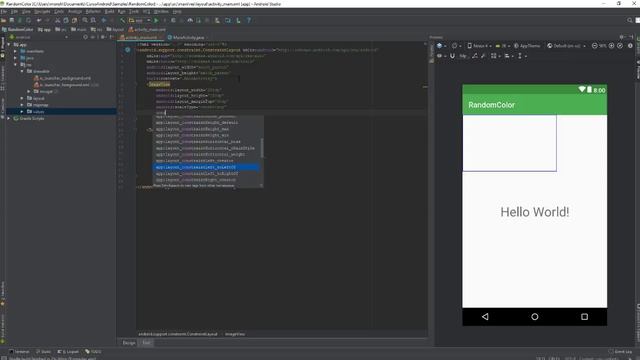The height and width of the screenshot is (360, 640).
Task: Expand the layout folder in project tree
Action: tap(22, 98)
